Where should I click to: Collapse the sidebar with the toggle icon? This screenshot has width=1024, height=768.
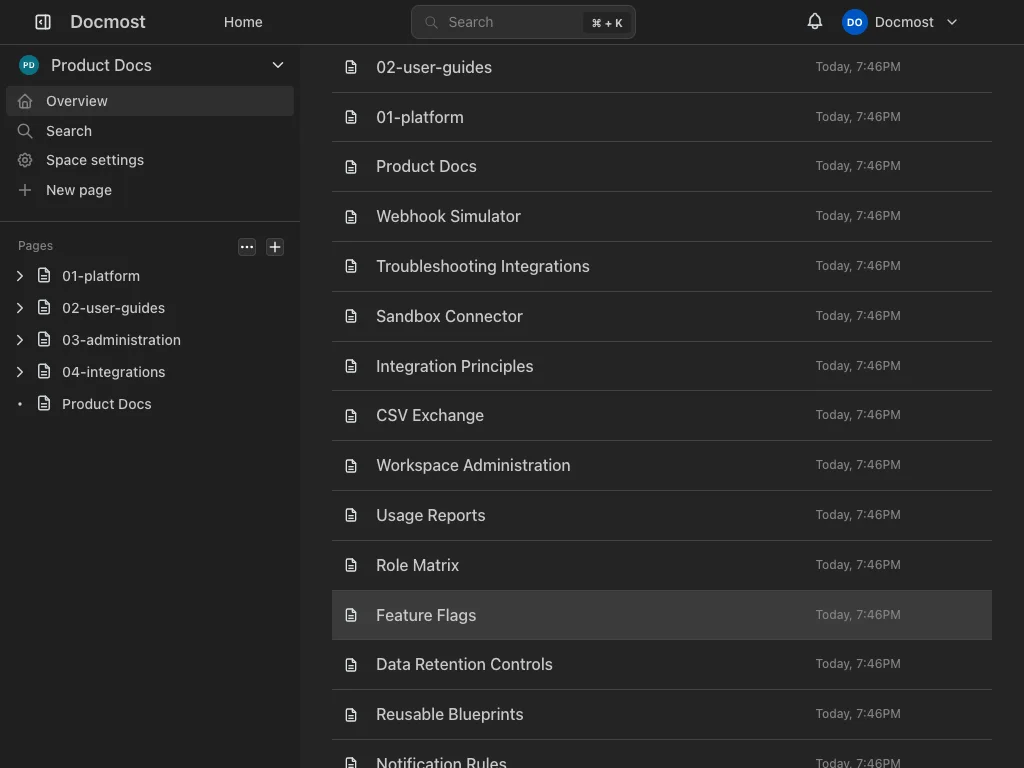point(42,22)
